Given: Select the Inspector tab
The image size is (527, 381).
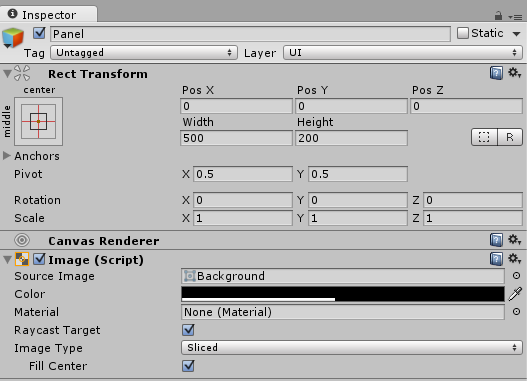Looking at the screenshot, I should point(49,14).
